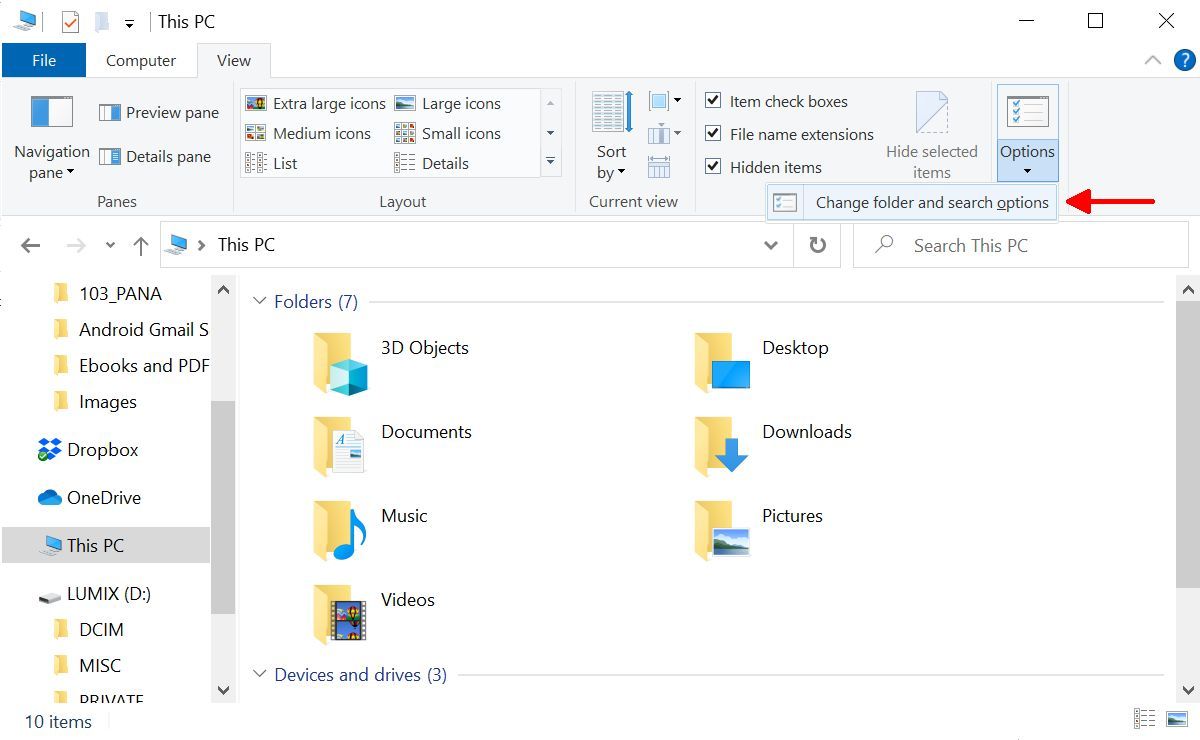Image resolution: width=1200 pixels, height=740 pixels.
Task: Toggle Item check boxes
Action: [714, 100]
